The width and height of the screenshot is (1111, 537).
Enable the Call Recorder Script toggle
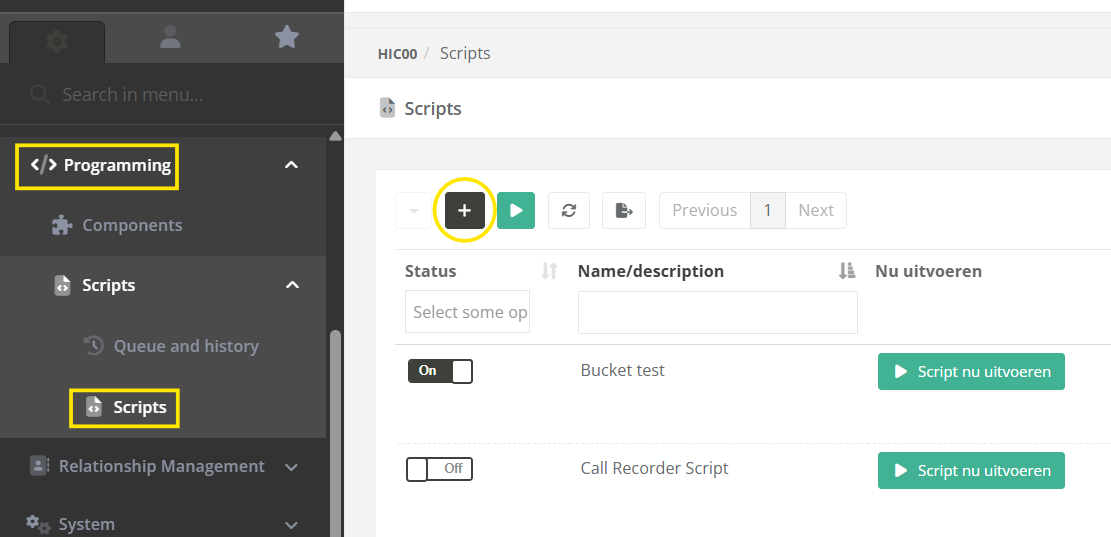(440, 469)
